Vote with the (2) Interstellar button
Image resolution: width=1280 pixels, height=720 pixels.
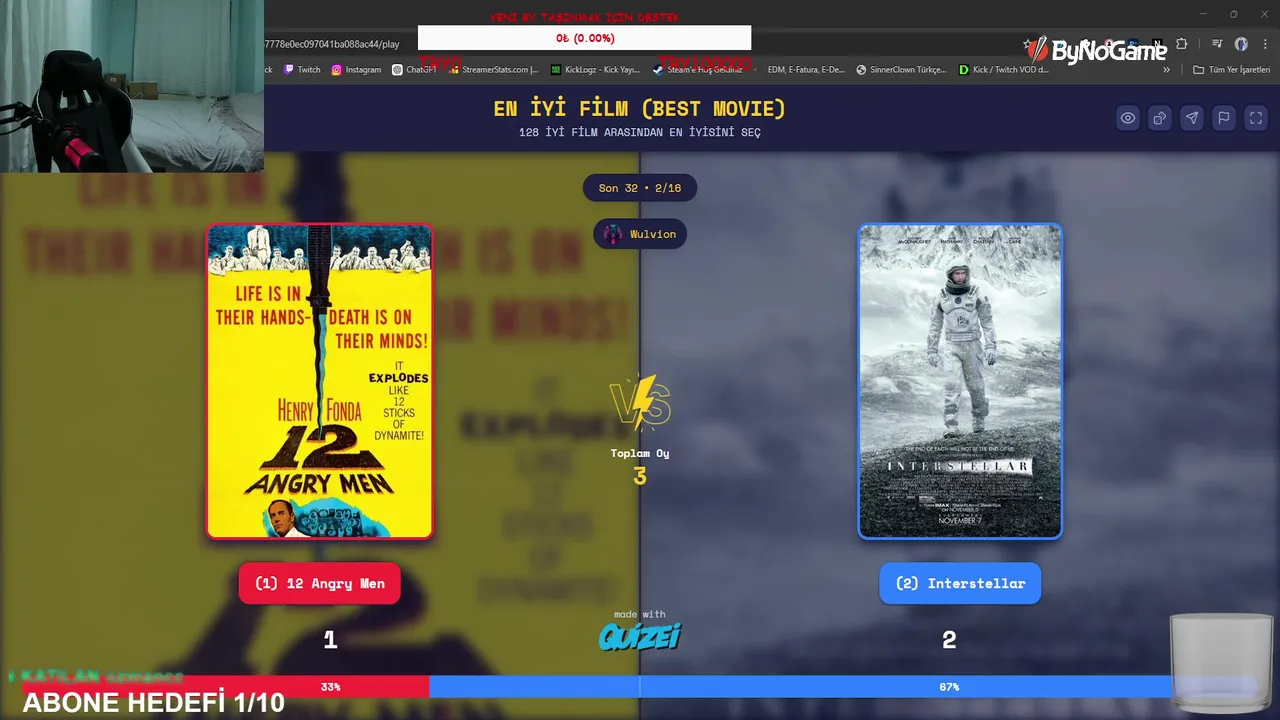[960, 584]
